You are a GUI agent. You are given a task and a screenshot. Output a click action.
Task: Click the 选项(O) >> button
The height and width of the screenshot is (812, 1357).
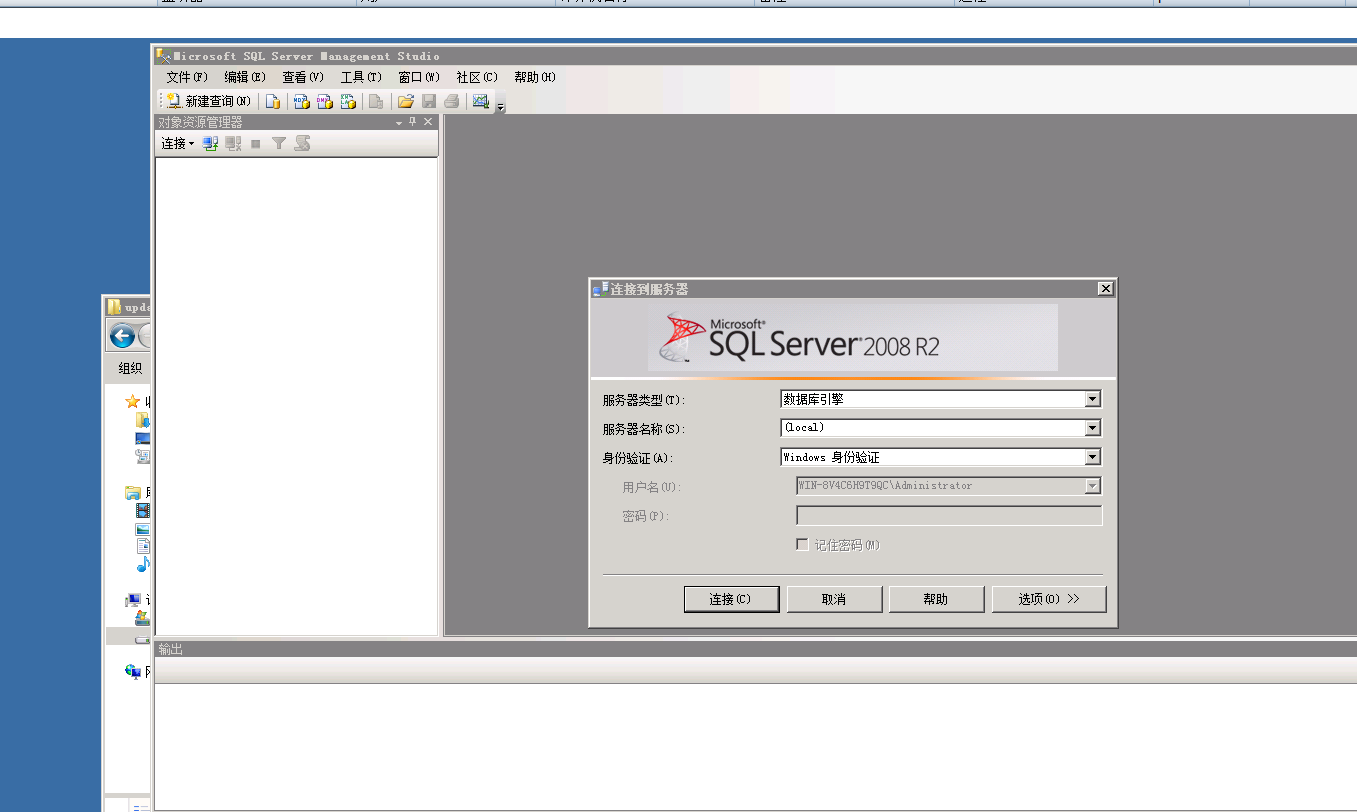(x=1048, y=599)
